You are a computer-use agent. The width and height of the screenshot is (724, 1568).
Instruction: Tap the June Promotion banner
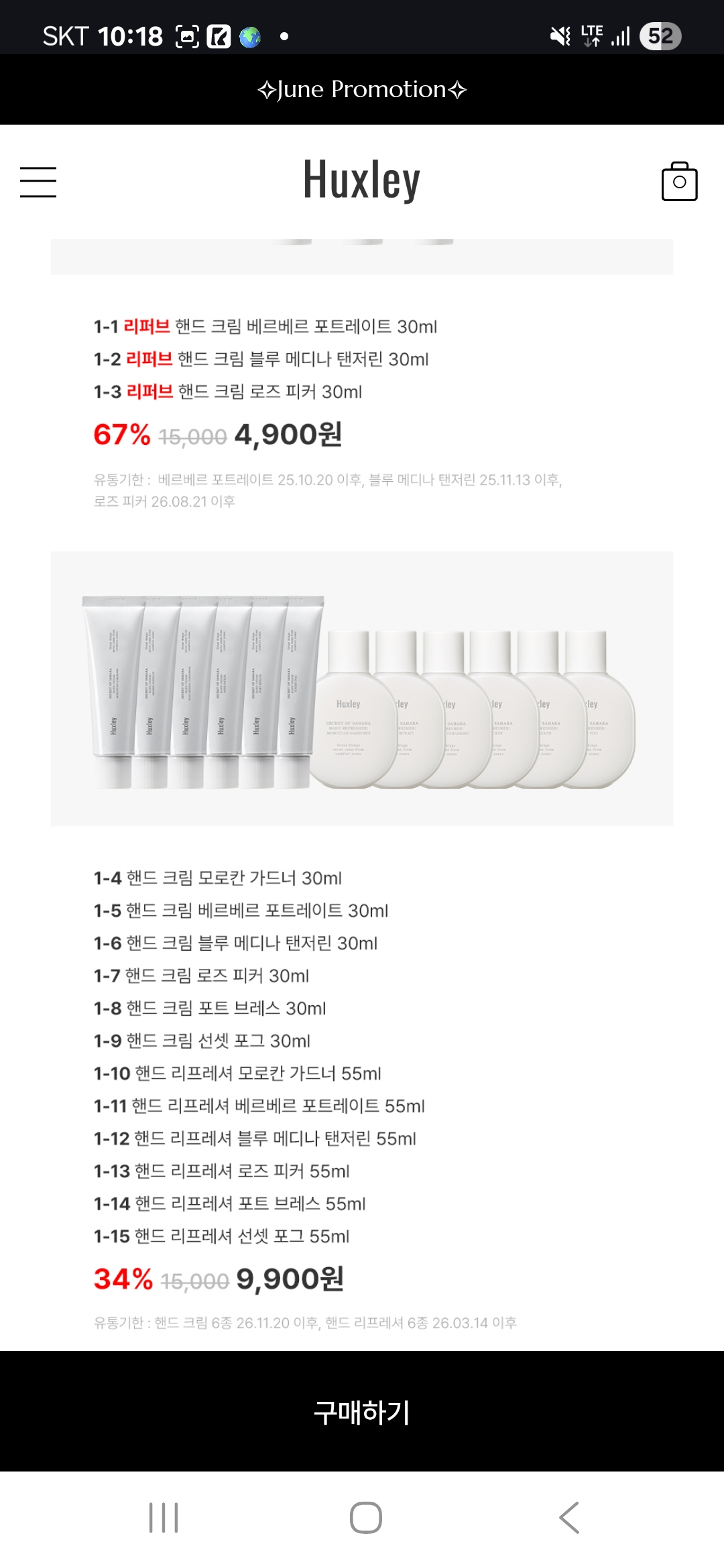tap(362, 89)
